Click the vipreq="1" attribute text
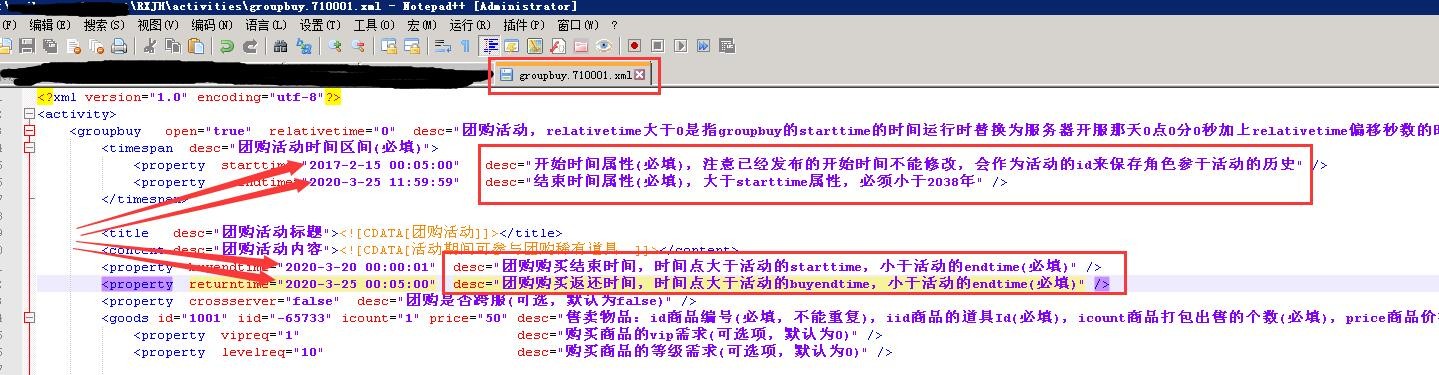 click(x=260, y=335)
